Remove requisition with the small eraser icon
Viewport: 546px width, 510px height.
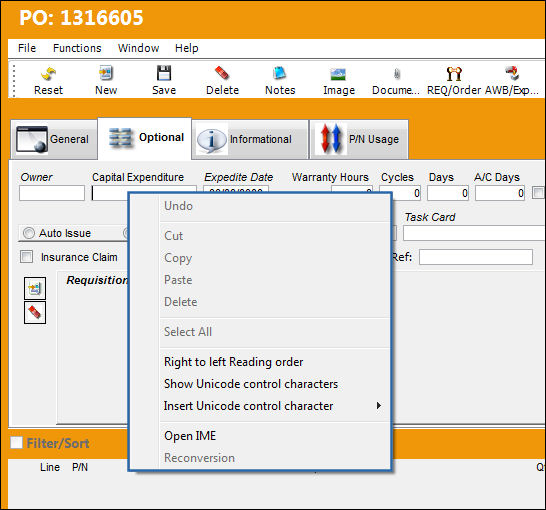35,313
